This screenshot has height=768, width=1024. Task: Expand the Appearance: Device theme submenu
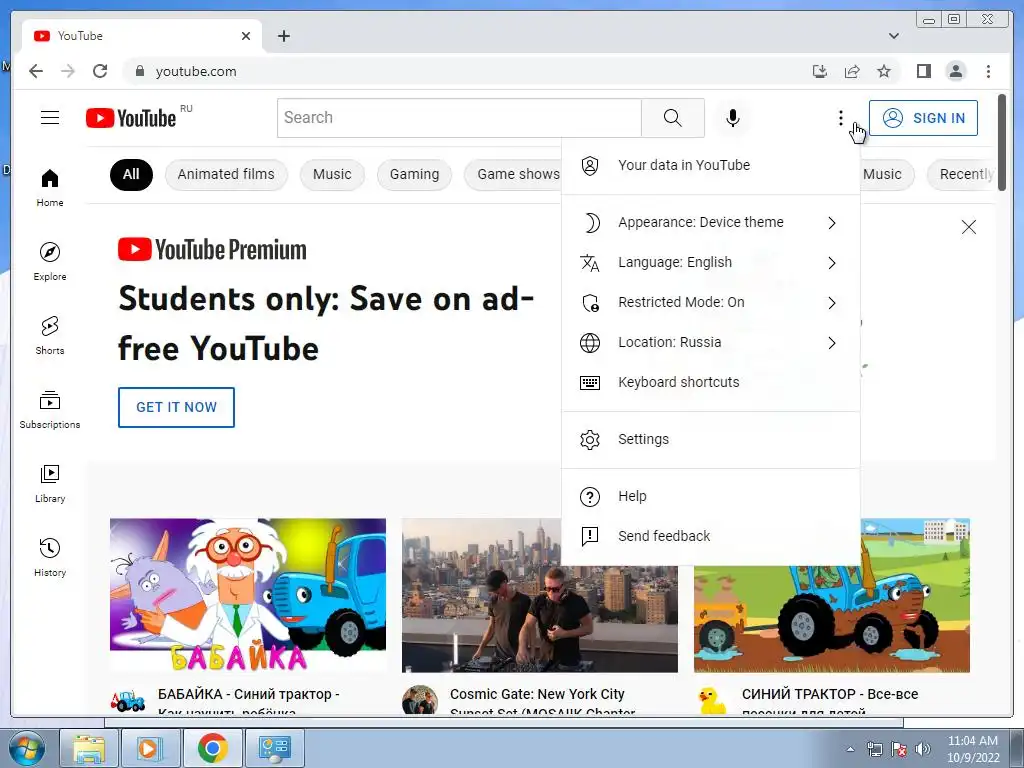point(711,223)
